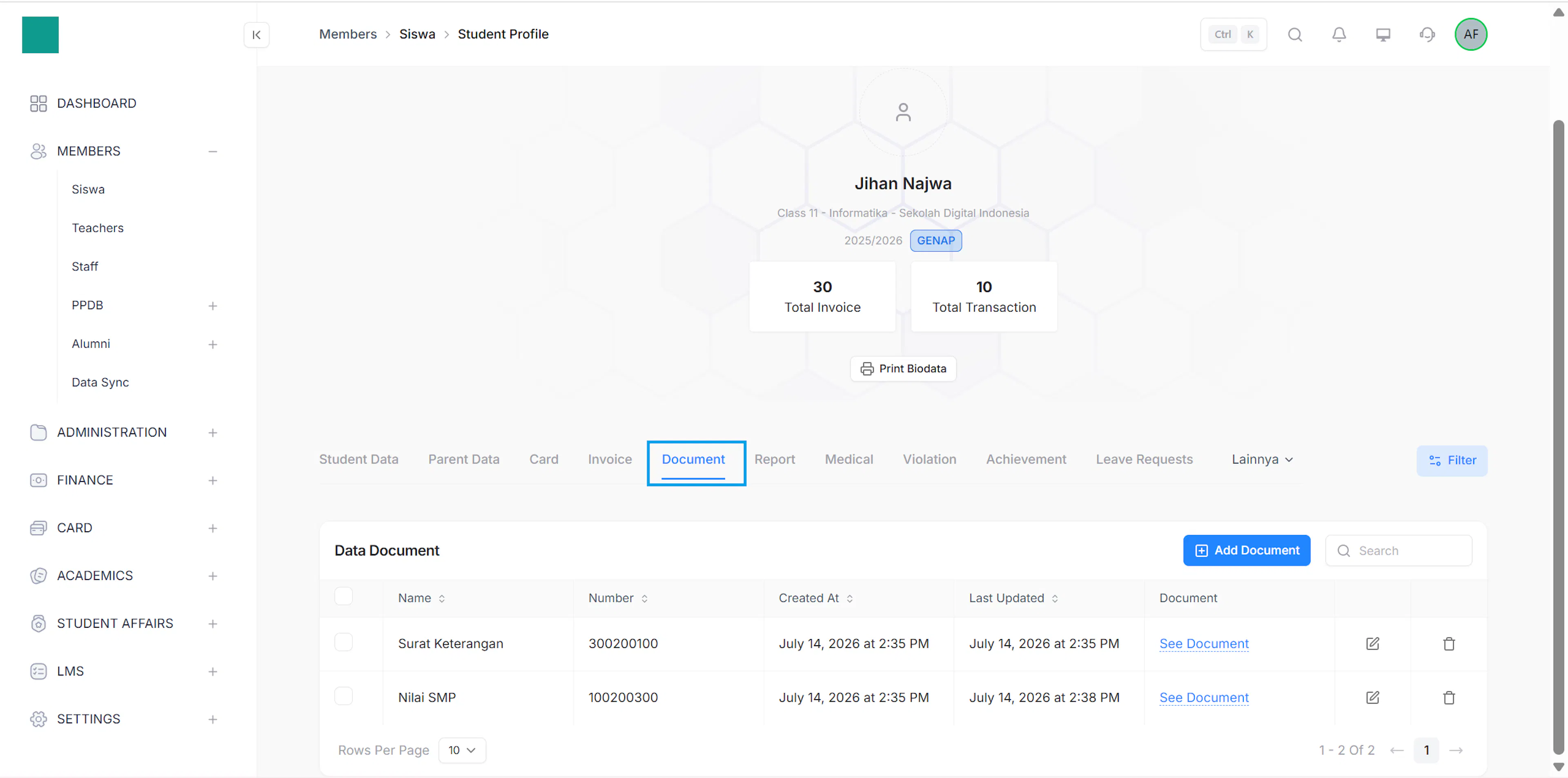This screenshot has width=1568, height=778.
Task: Open the notifications bell
Action: [1339, 35]
